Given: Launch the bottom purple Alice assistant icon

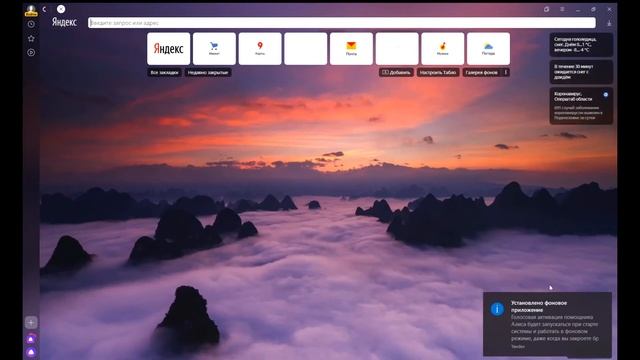Looking at the screenshot, I should coord(31,352).
